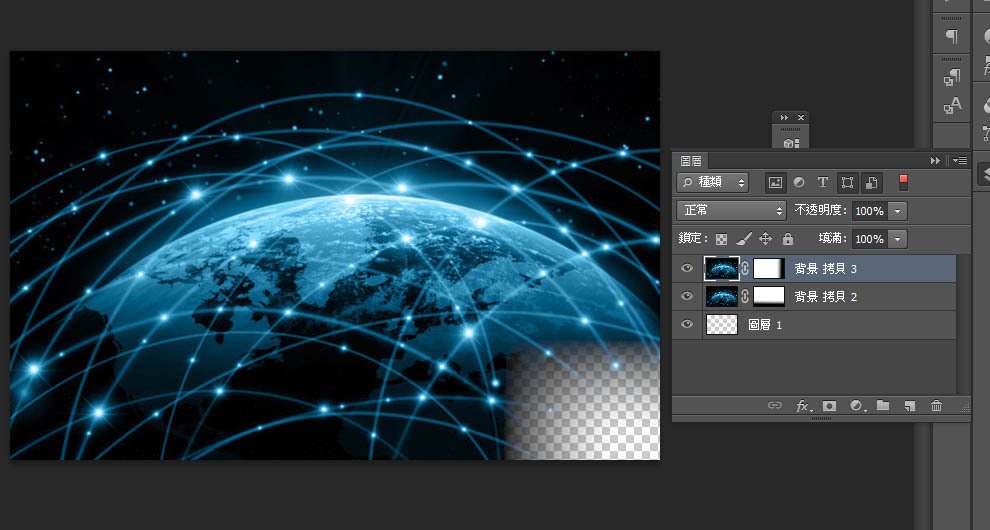Filter layers by pixel layers
The width and height of the screenshot is (990, 530).
point(775,183)
